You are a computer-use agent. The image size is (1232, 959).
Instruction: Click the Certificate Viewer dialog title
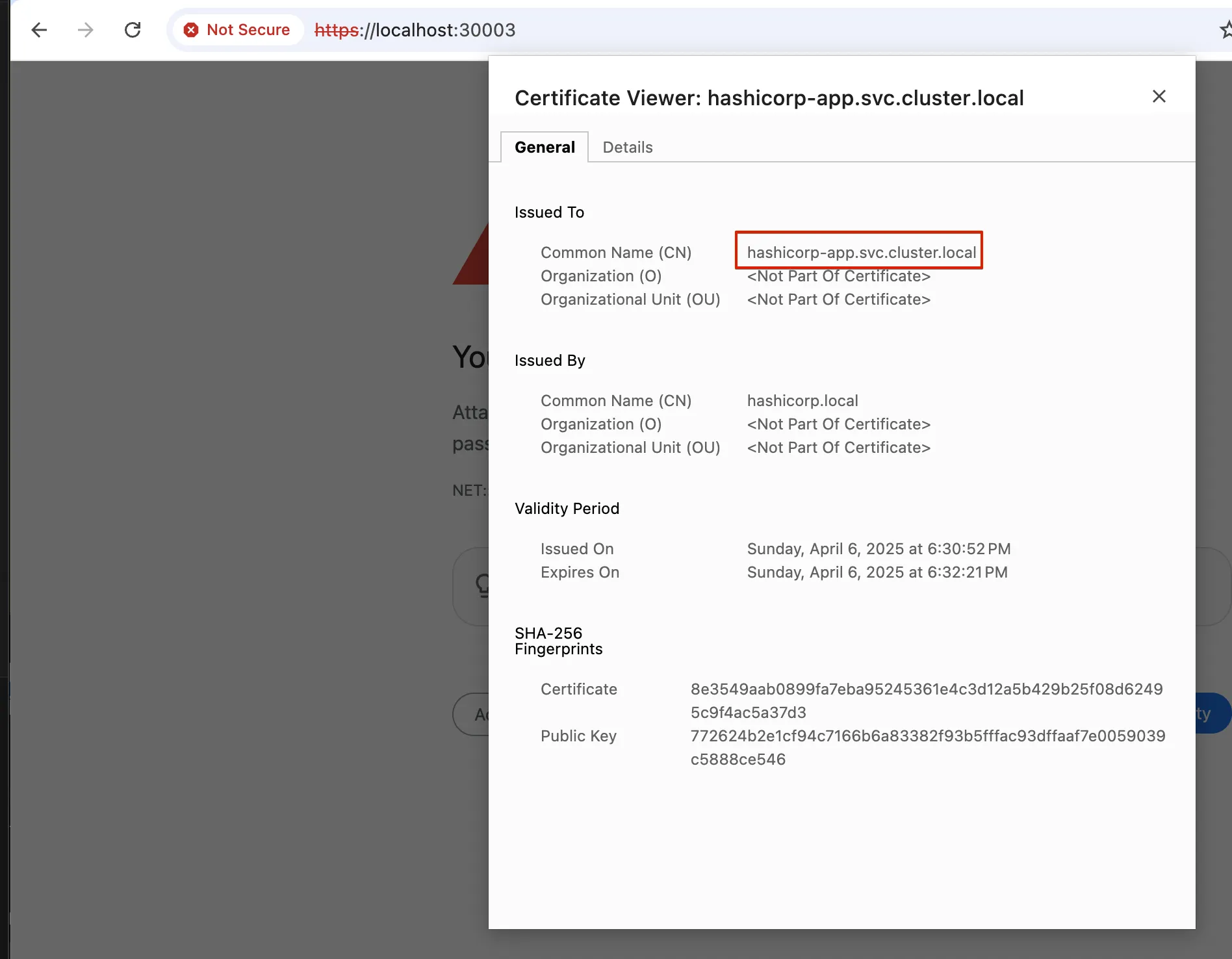pyautogui.click(x=769, y=98)
